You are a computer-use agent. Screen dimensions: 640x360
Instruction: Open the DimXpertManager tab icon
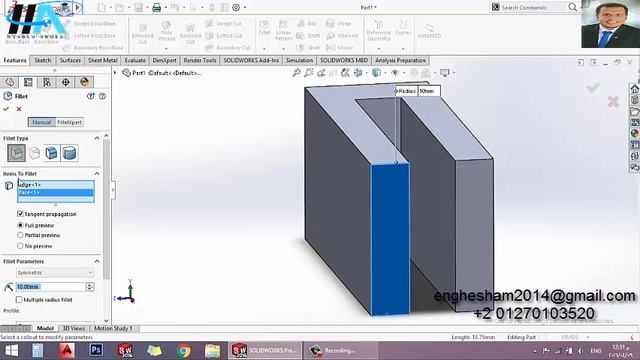pyautogui.click(x=66, y=82)
